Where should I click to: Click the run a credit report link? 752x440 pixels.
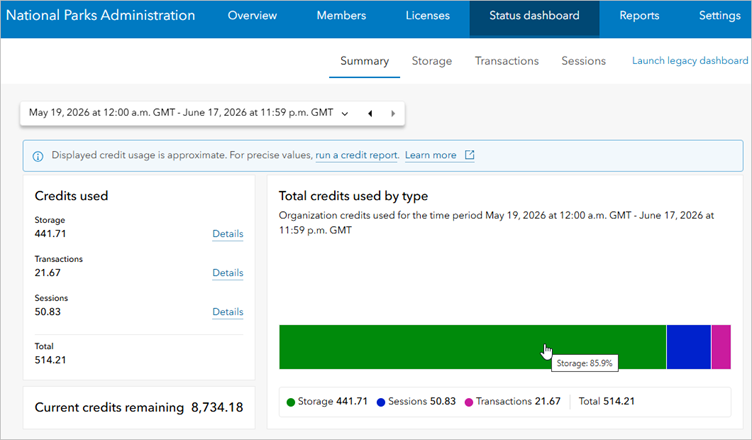[x=357, y=155]
